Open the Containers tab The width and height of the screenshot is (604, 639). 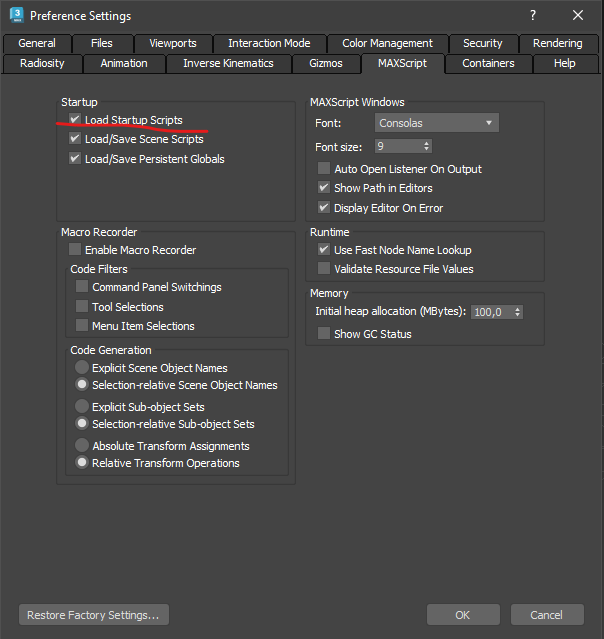coord(488,64)
